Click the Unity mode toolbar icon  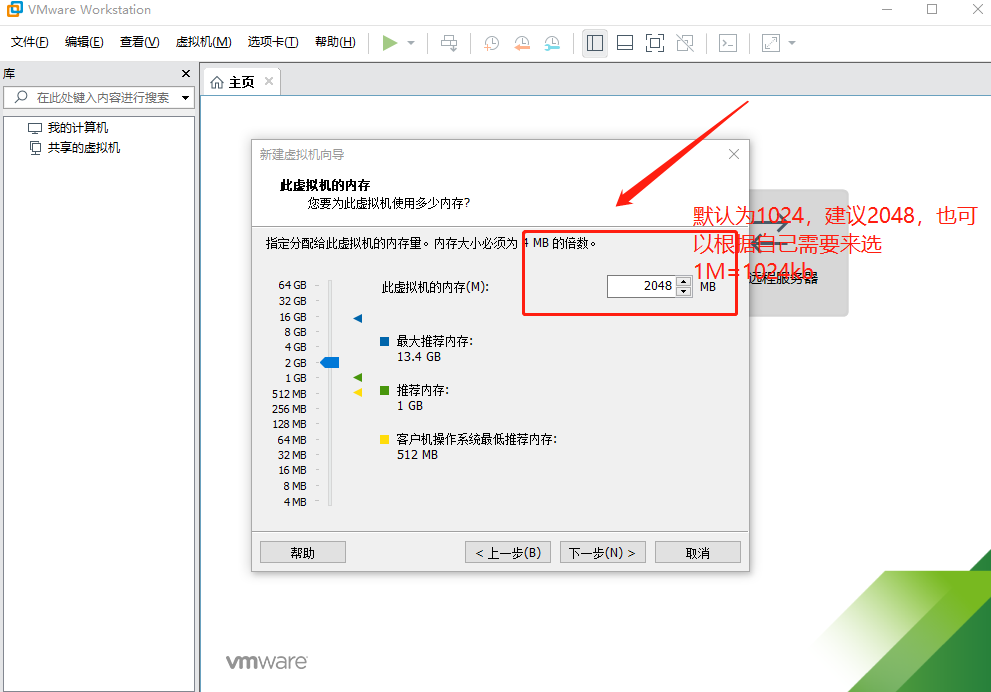click(685, 43)
